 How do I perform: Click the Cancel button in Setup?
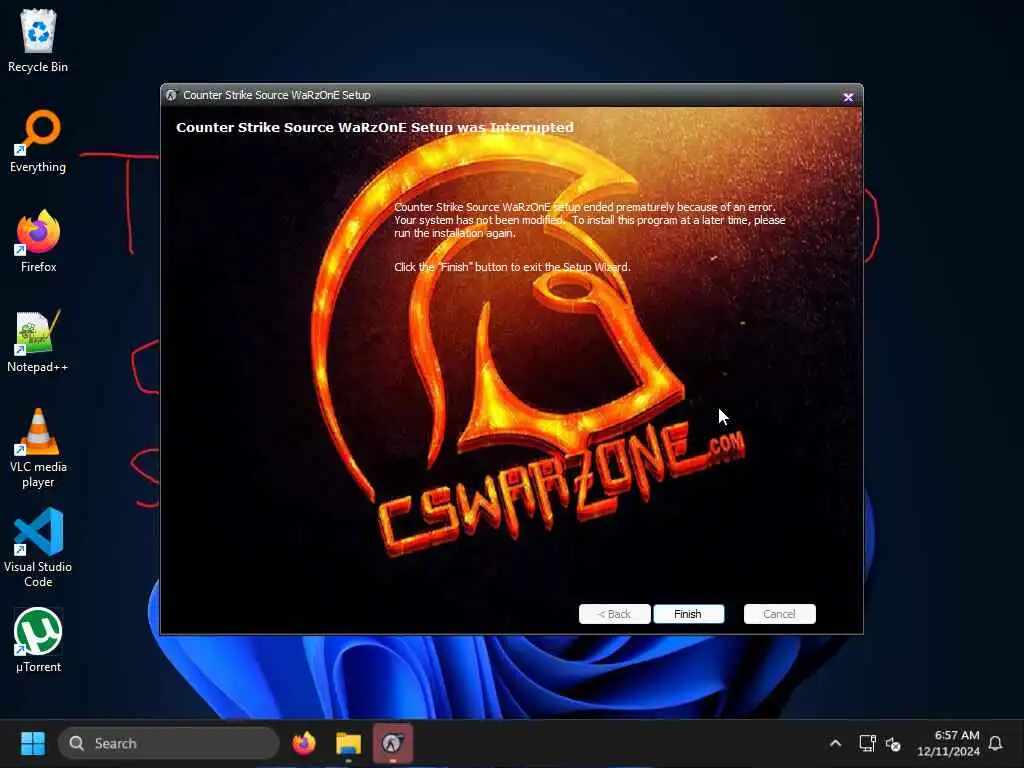coord(779,614)
